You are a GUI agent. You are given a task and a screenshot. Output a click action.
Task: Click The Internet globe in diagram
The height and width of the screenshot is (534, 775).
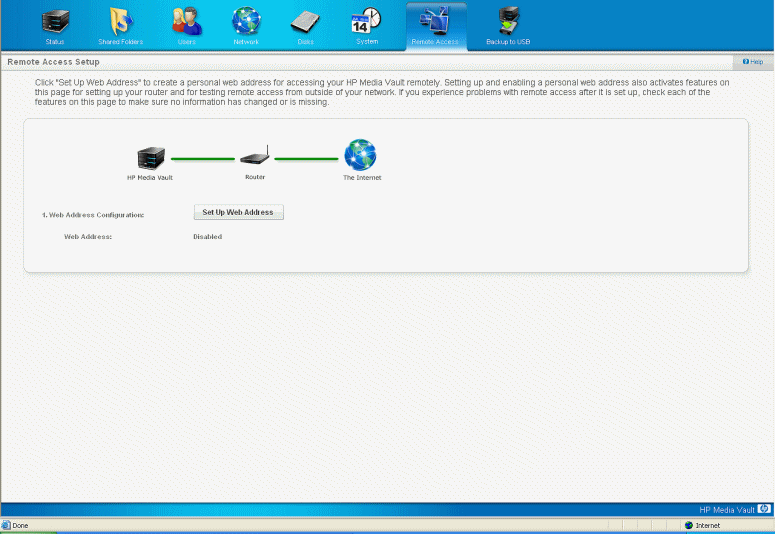point(360,155)
